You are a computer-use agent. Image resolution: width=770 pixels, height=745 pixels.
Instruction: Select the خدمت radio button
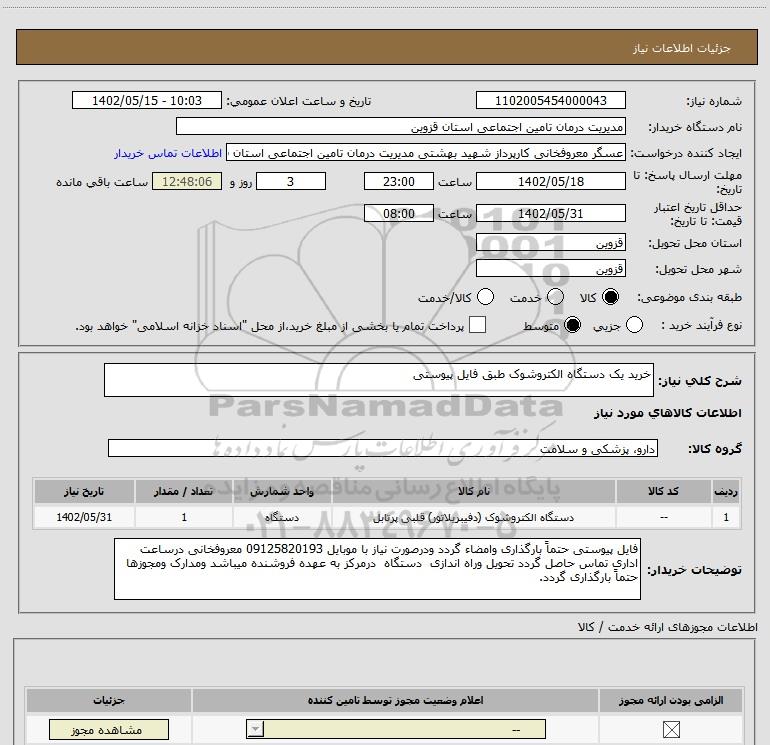pyautogui.click(x=555, y=297)
